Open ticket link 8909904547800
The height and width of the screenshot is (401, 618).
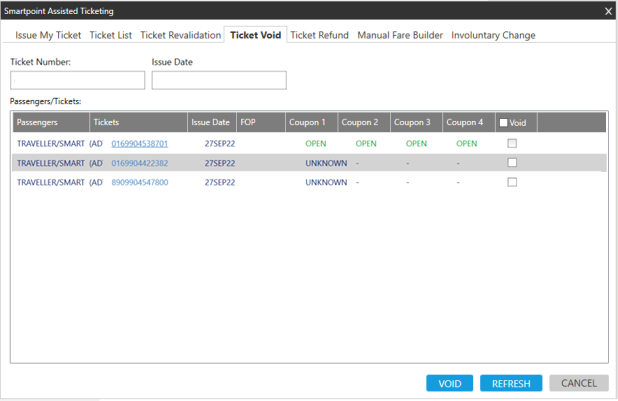click(x=139, y=183)
